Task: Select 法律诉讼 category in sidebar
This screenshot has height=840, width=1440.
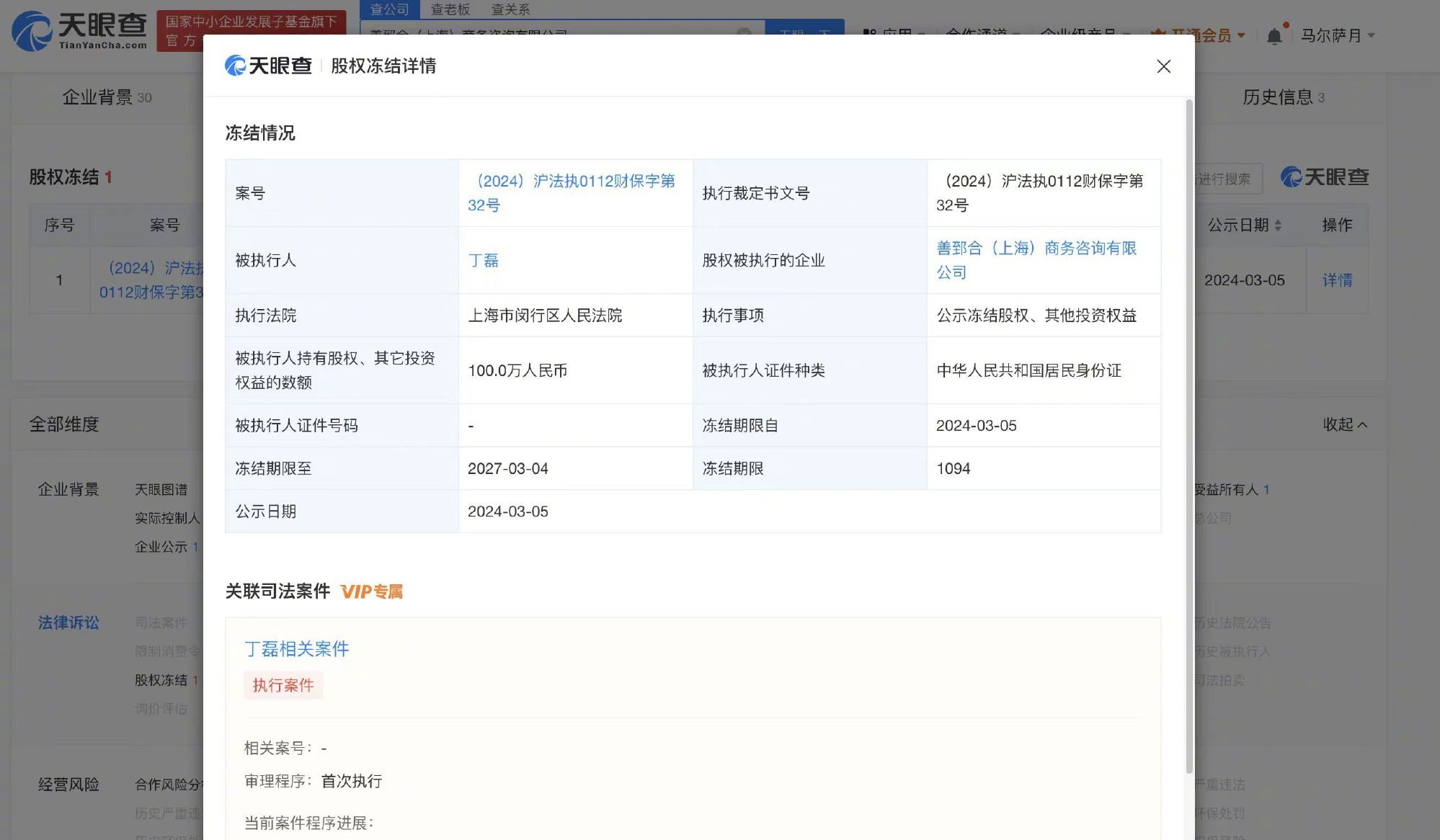Action: (x=68, y=622)
